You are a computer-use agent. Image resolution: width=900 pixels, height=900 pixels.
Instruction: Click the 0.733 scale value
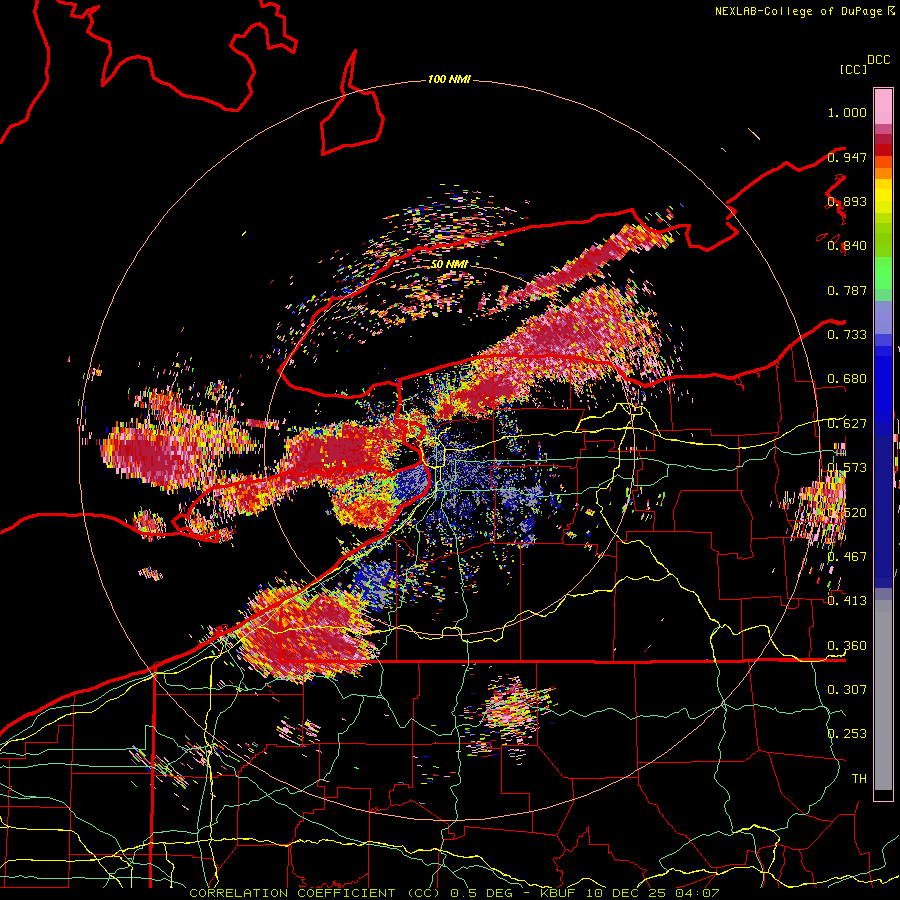847,335
